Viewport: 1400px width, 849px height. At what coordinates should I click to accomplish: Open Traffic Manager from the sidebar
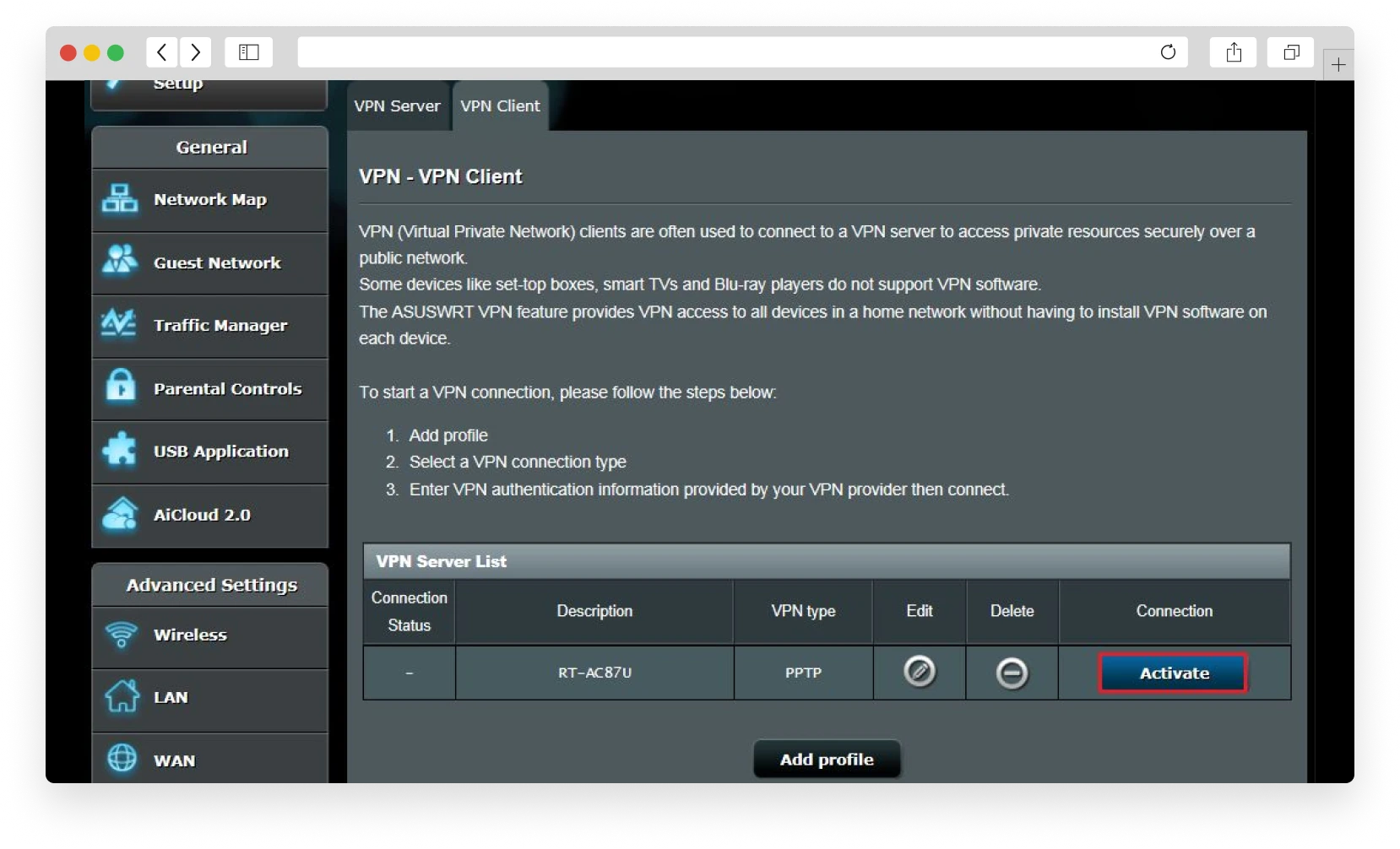pyautogui.click(x=120, y=325)
